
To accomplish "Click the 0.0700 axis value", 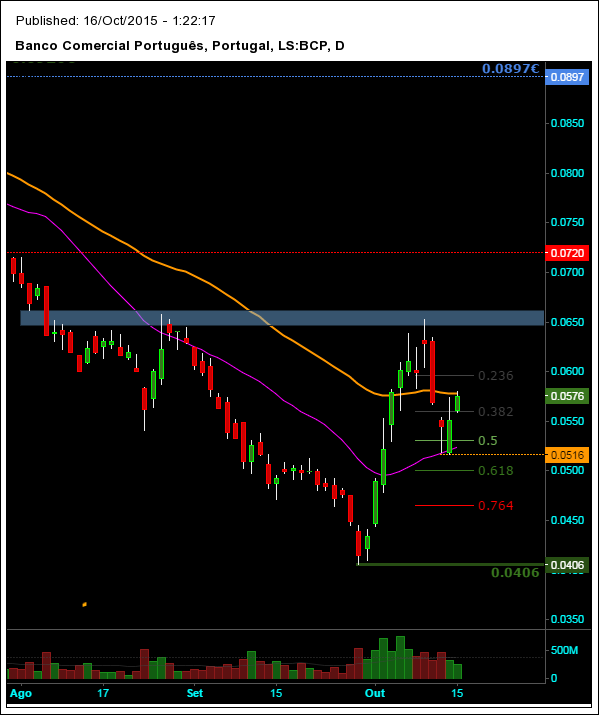I will 567,272.
